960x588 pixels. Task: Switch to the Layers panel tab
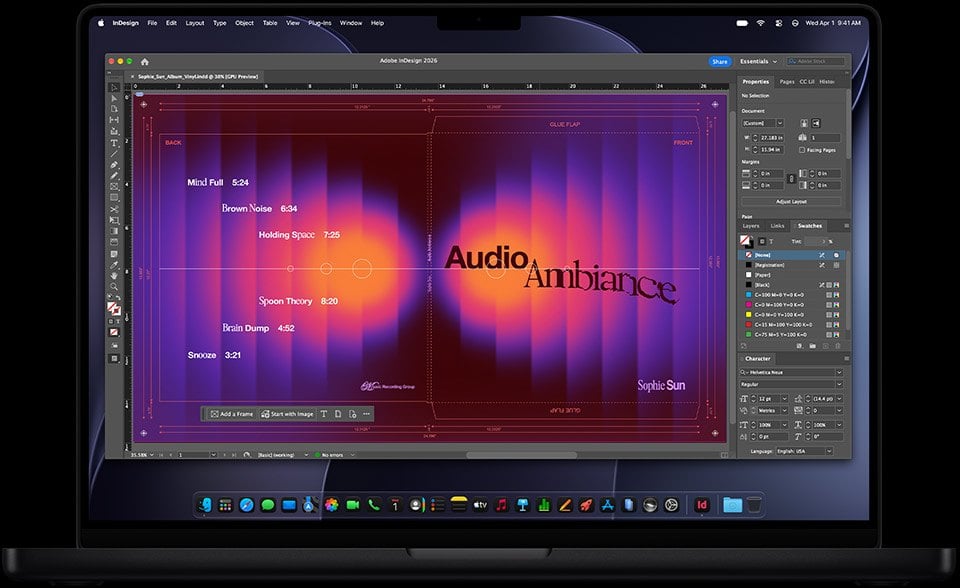point(751,226)
